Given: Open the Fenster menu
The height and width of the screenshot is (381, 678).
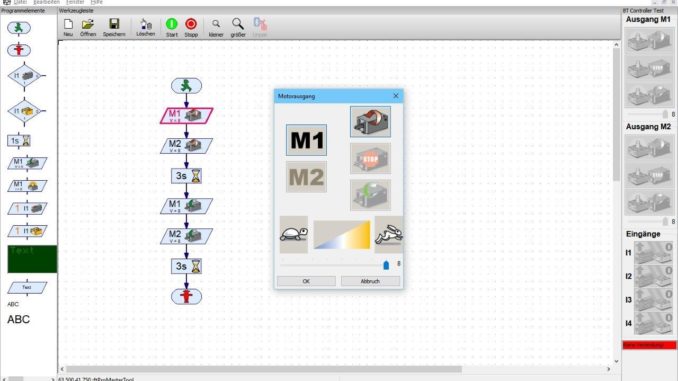Looking at the screenshot, I should point(75,2).
